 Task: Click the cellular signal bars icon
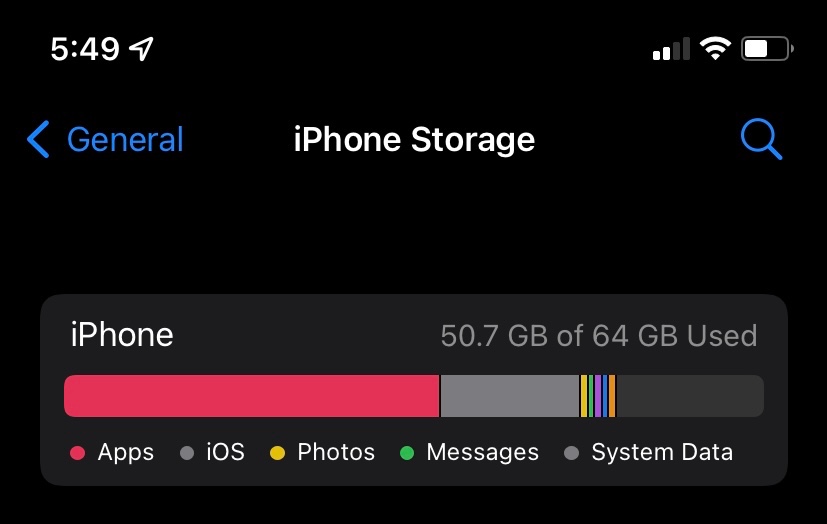click(x=670, y=49)
